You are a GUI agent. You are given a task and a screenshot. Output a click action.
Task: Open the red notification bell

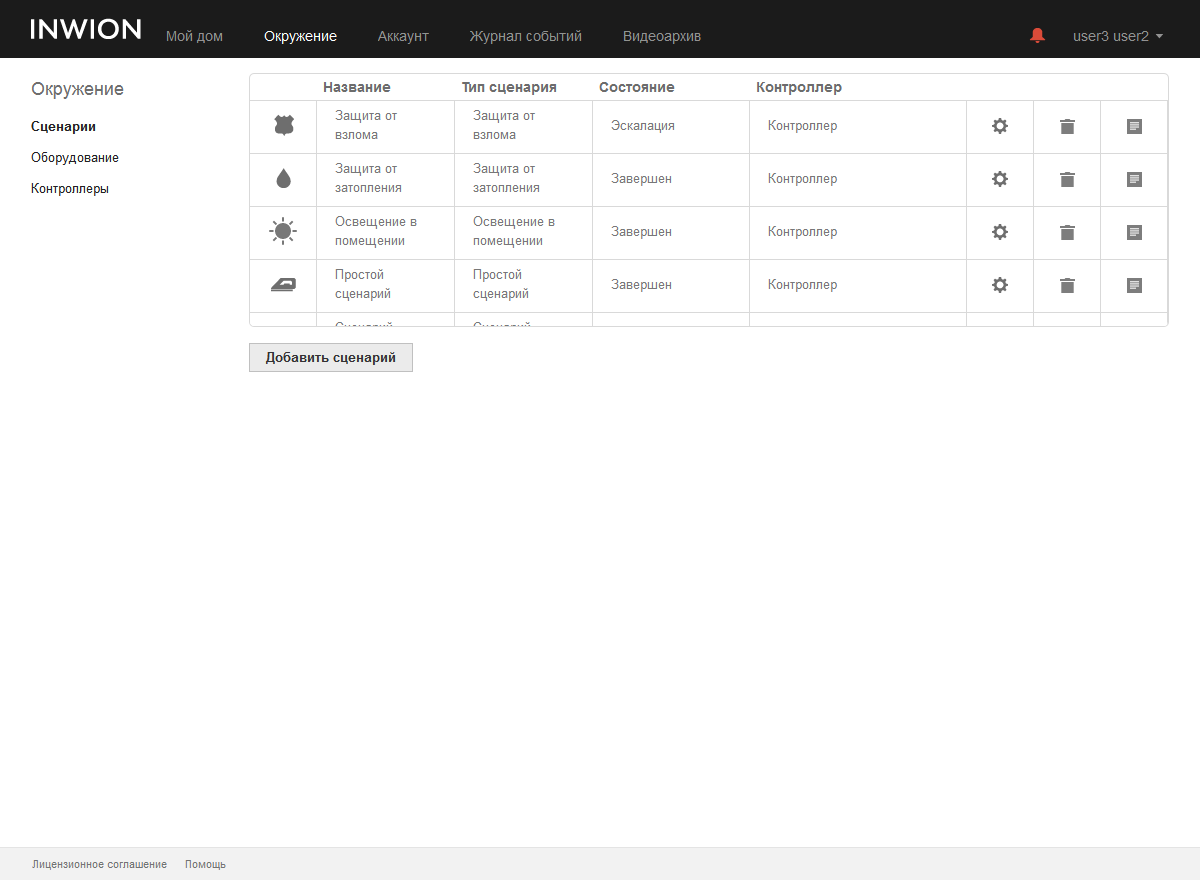[1037, 35]
